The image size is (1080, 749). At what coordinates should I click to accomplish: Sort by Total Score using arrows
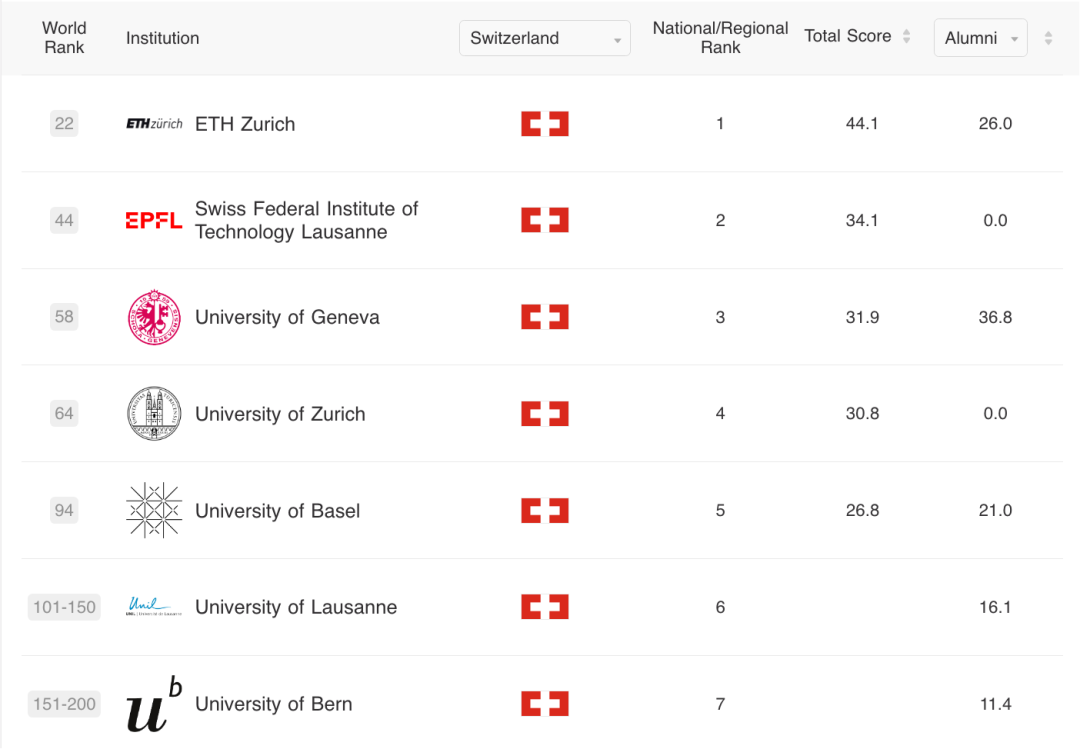pyautogui.click(x=906, y=37)
